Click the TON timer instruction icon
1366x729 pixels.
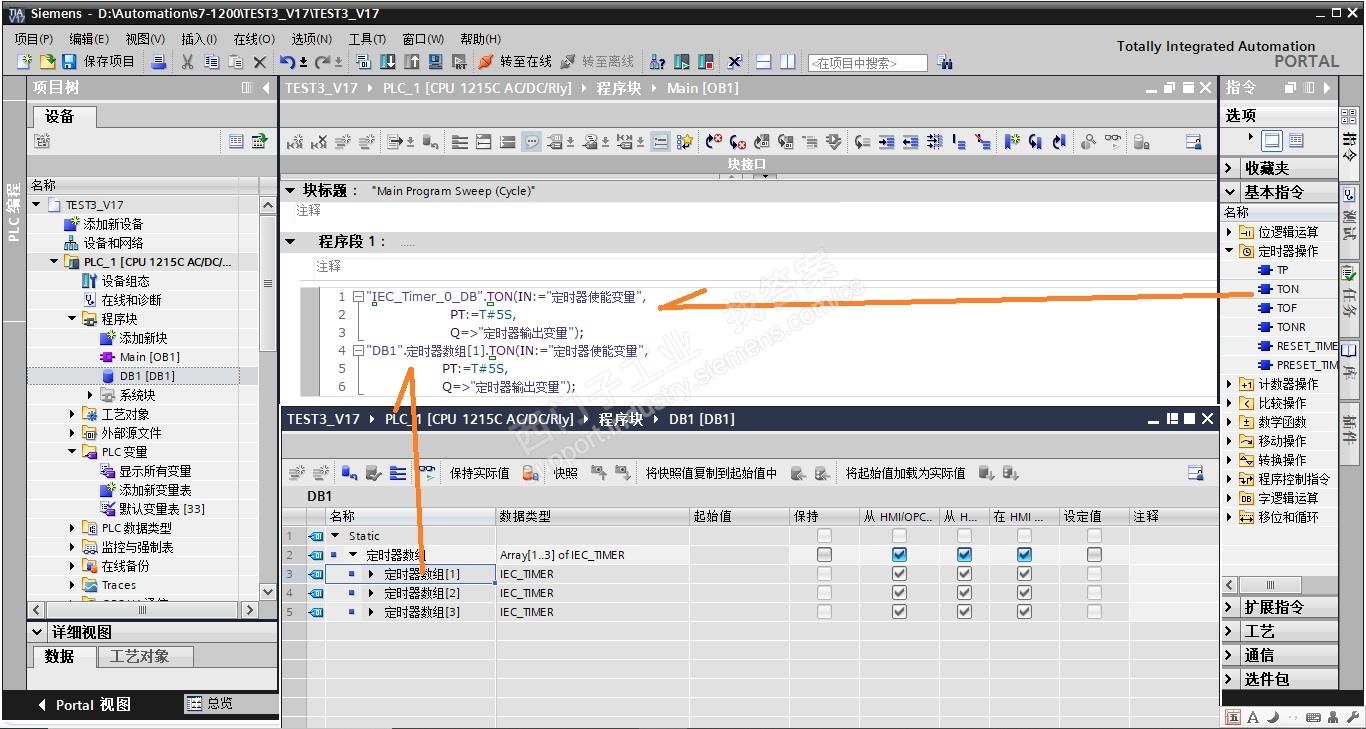coord(1266,289)
